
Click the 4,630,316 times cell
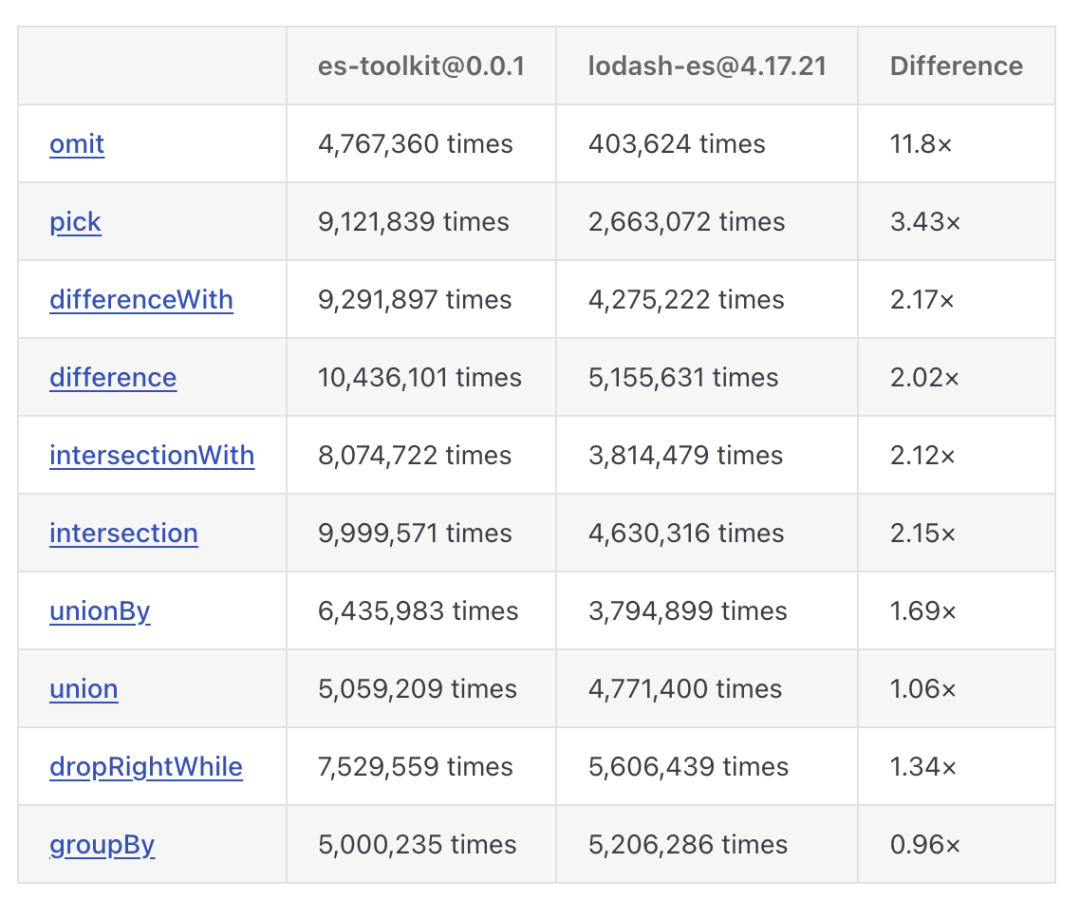point(707,533)
